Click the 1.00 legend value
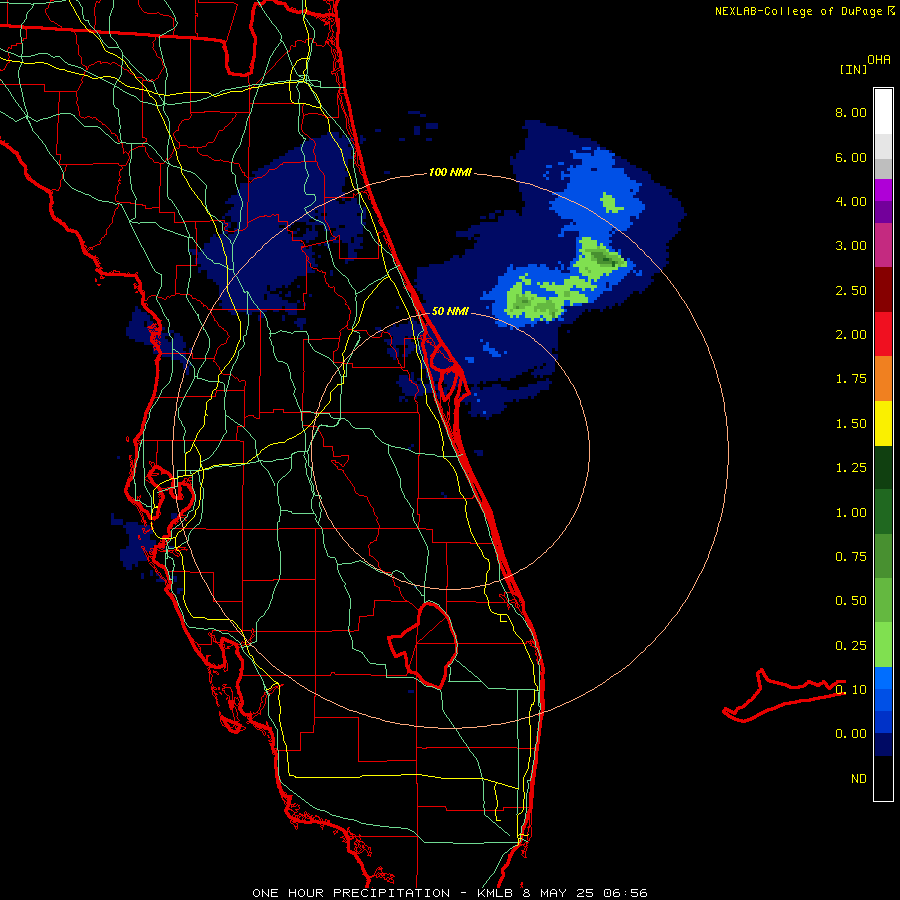 pos(851,513)
